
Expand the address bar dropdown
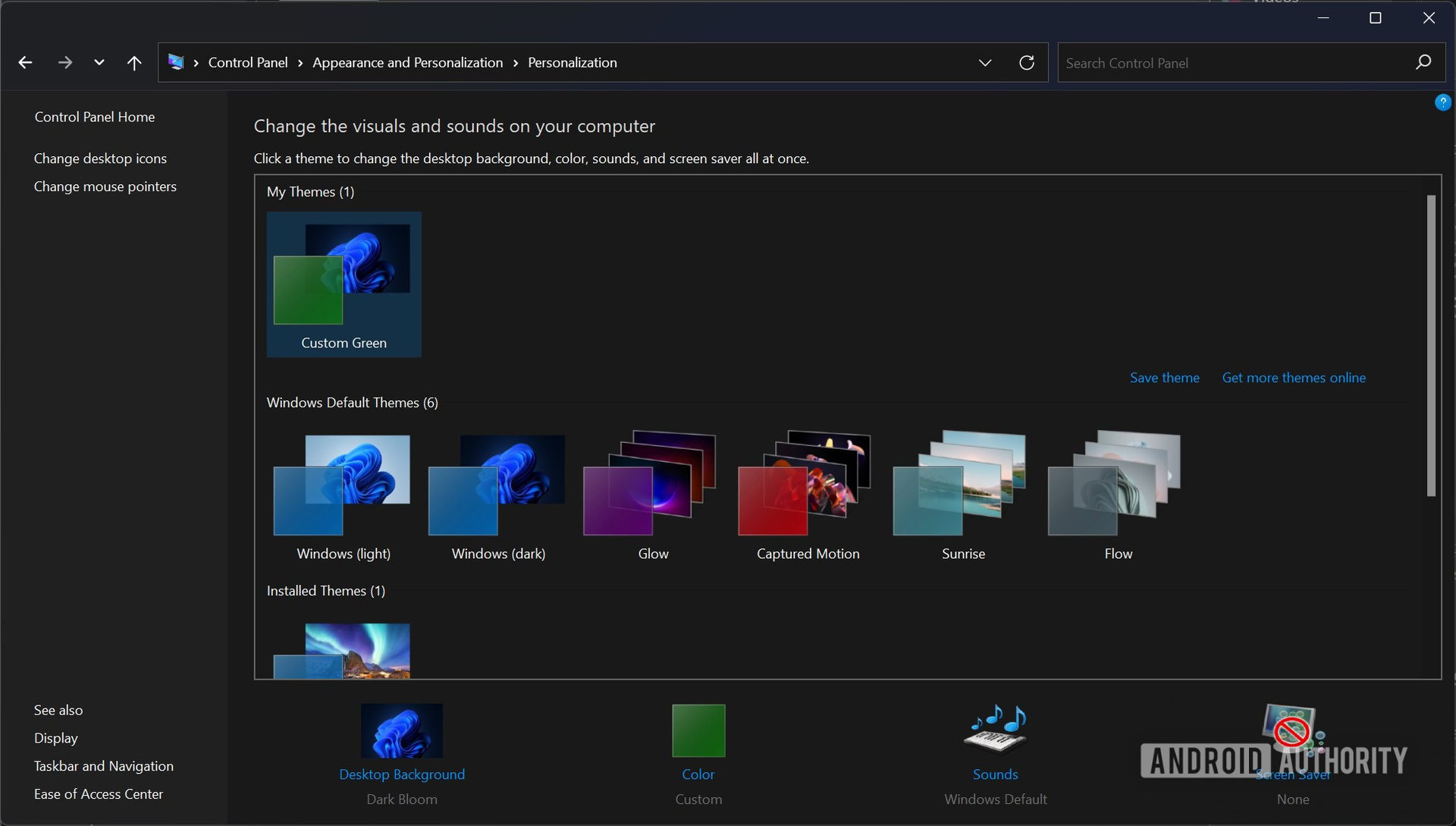984,62
